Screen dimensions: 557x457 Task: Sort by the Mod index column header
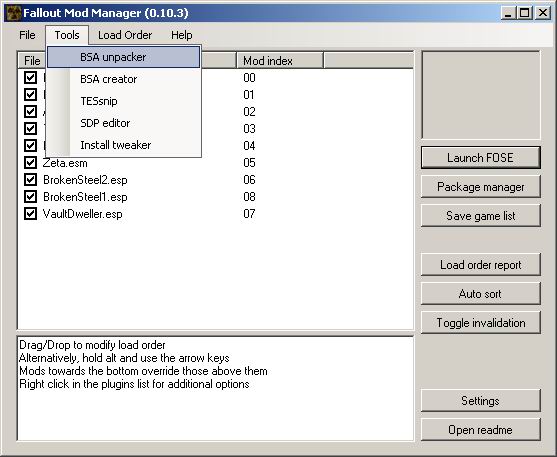click(280, 61)
